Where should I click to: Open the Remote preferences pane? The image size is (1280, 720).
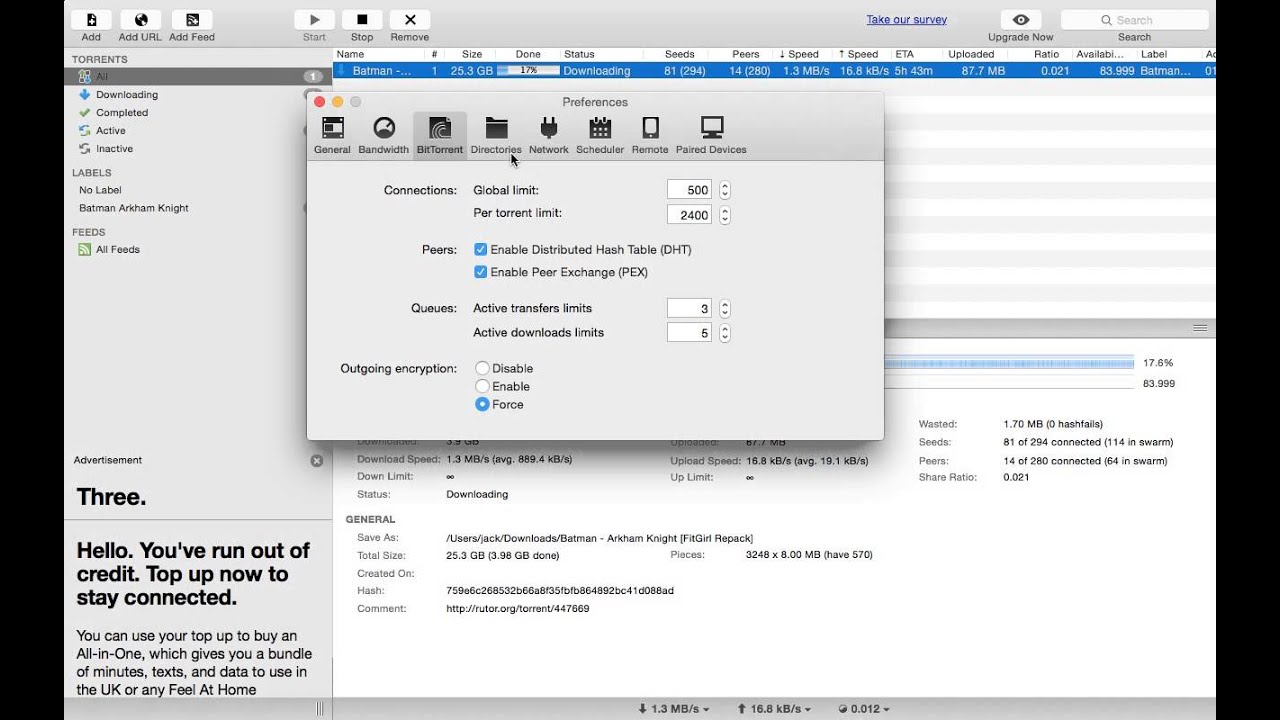click(650, 136)
